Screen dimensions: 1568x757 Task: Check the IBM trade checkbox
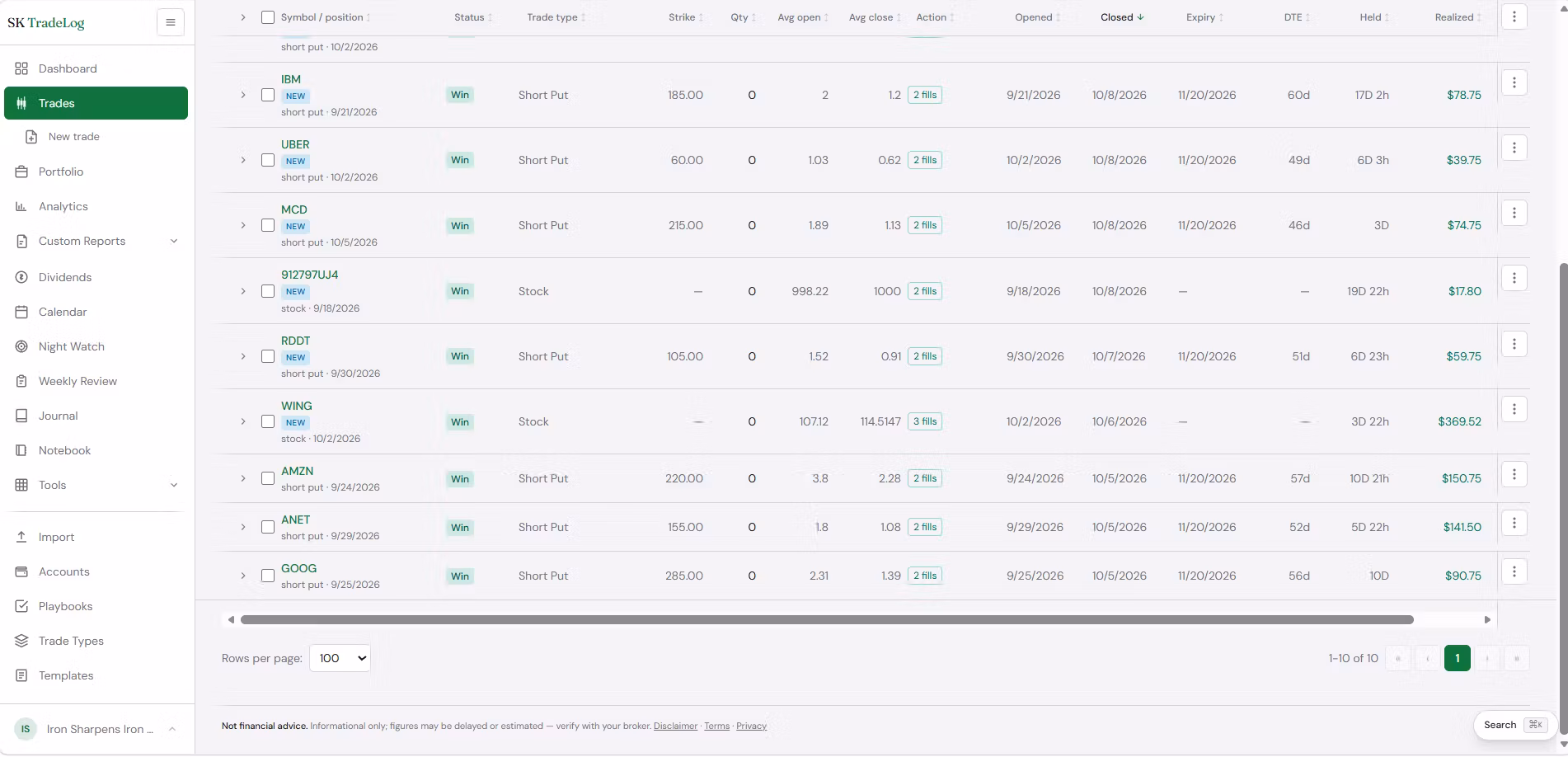point(268,95)
